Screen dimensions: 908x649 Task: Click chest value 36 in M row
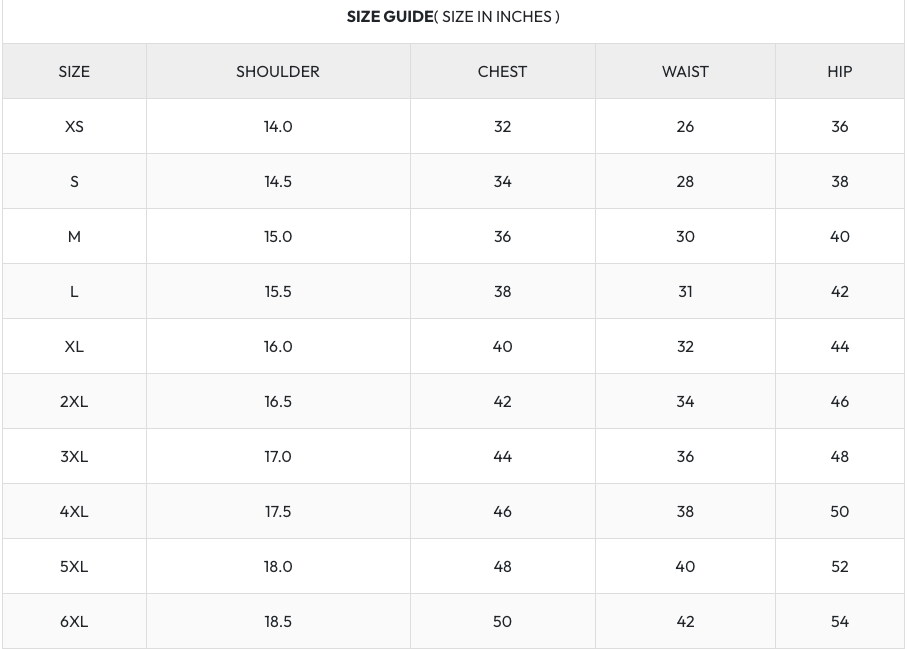[x=502, y=237]
